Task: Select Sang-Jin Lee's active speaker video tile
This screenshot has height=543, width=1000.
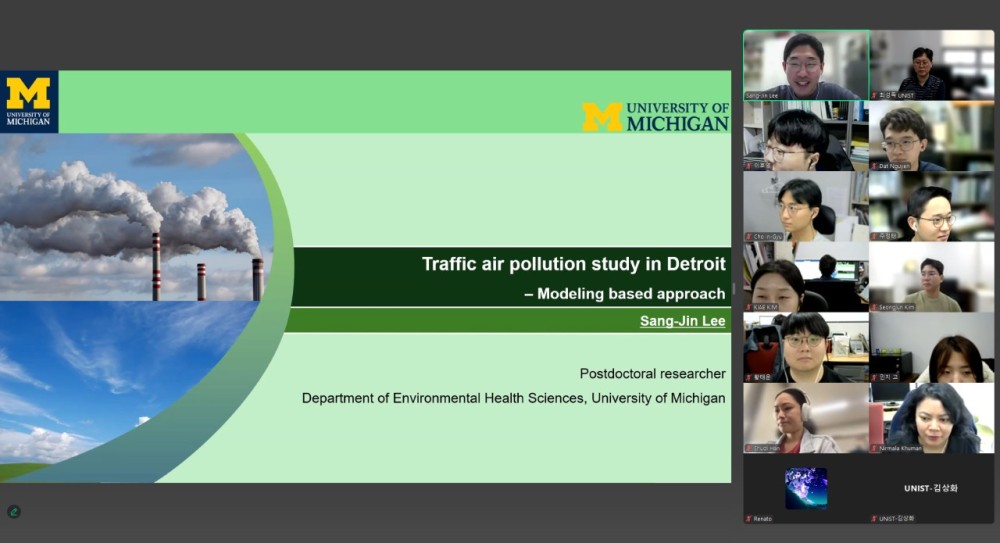Action: click(805, 65)
